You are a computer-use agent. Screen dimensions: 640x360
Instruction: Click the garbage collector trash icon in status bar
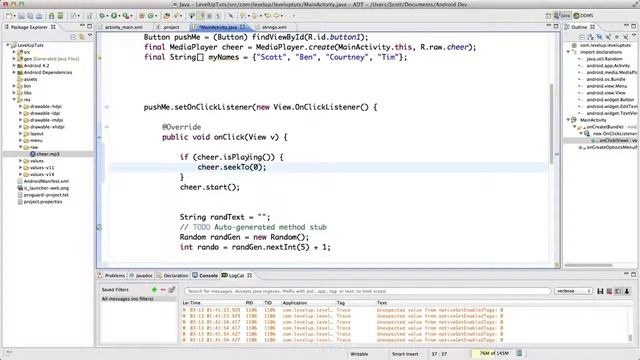tap(519, 353)
